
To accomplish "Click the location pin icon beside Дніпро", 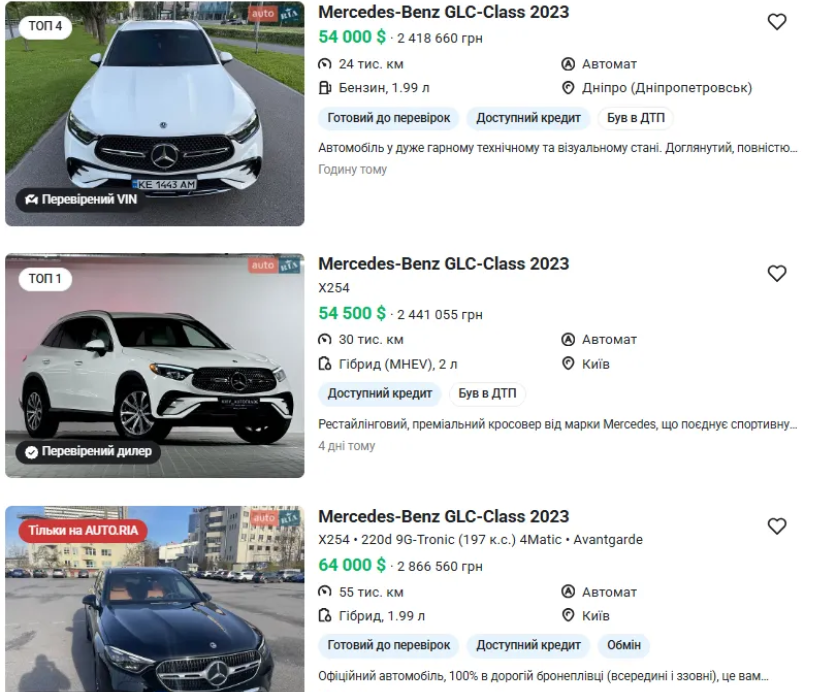I will click(568, 88).
